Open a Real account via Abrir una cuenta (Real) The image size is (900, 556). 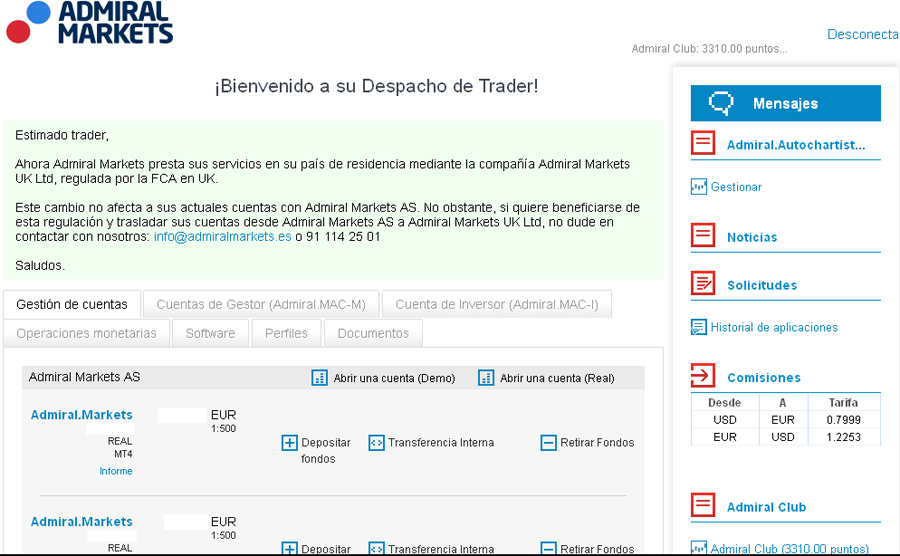coord(547,378)
